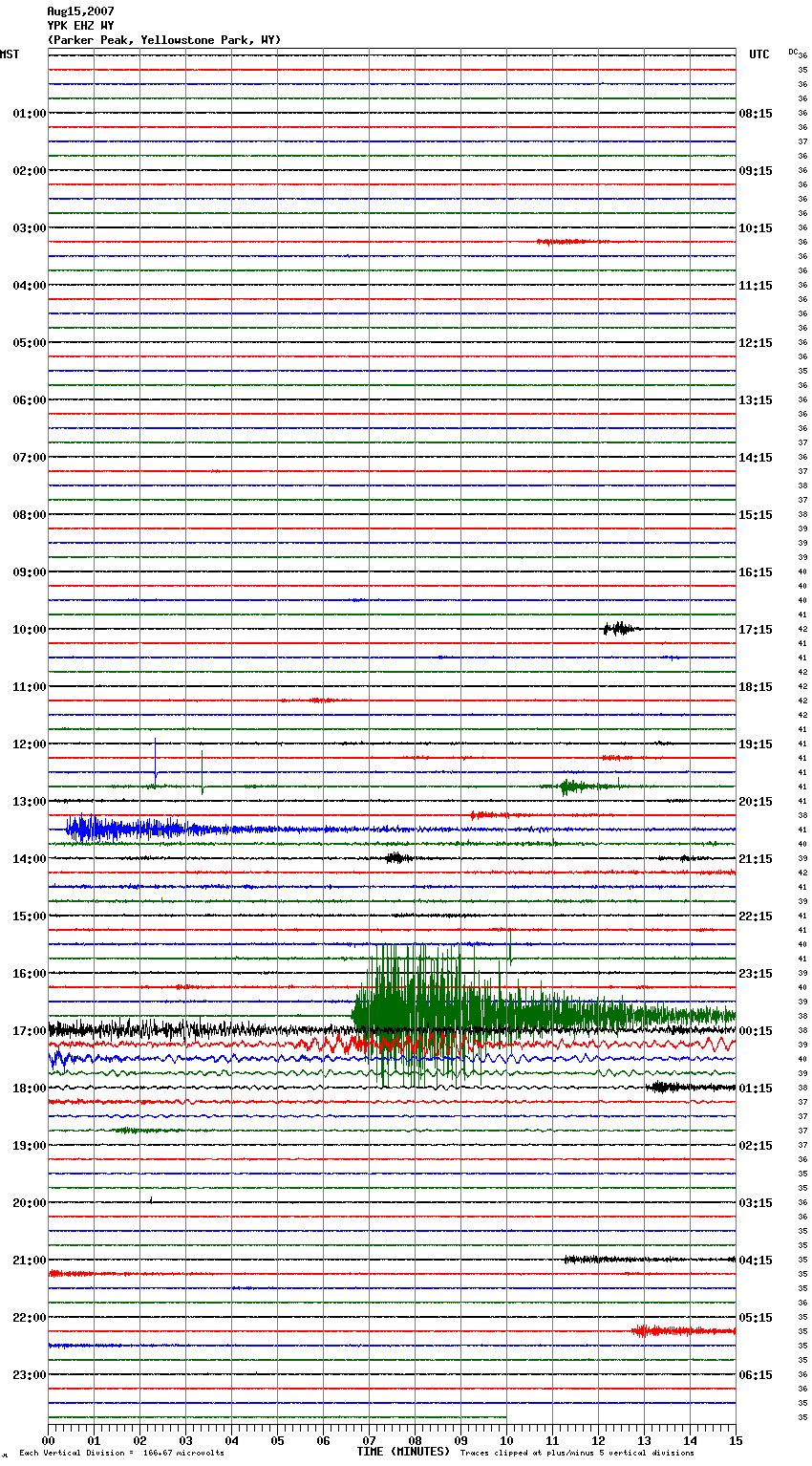The height and width of the screenshot is (1466, 812).
Task: Select the 02:00 MST row label
Action: coord(29,171)
